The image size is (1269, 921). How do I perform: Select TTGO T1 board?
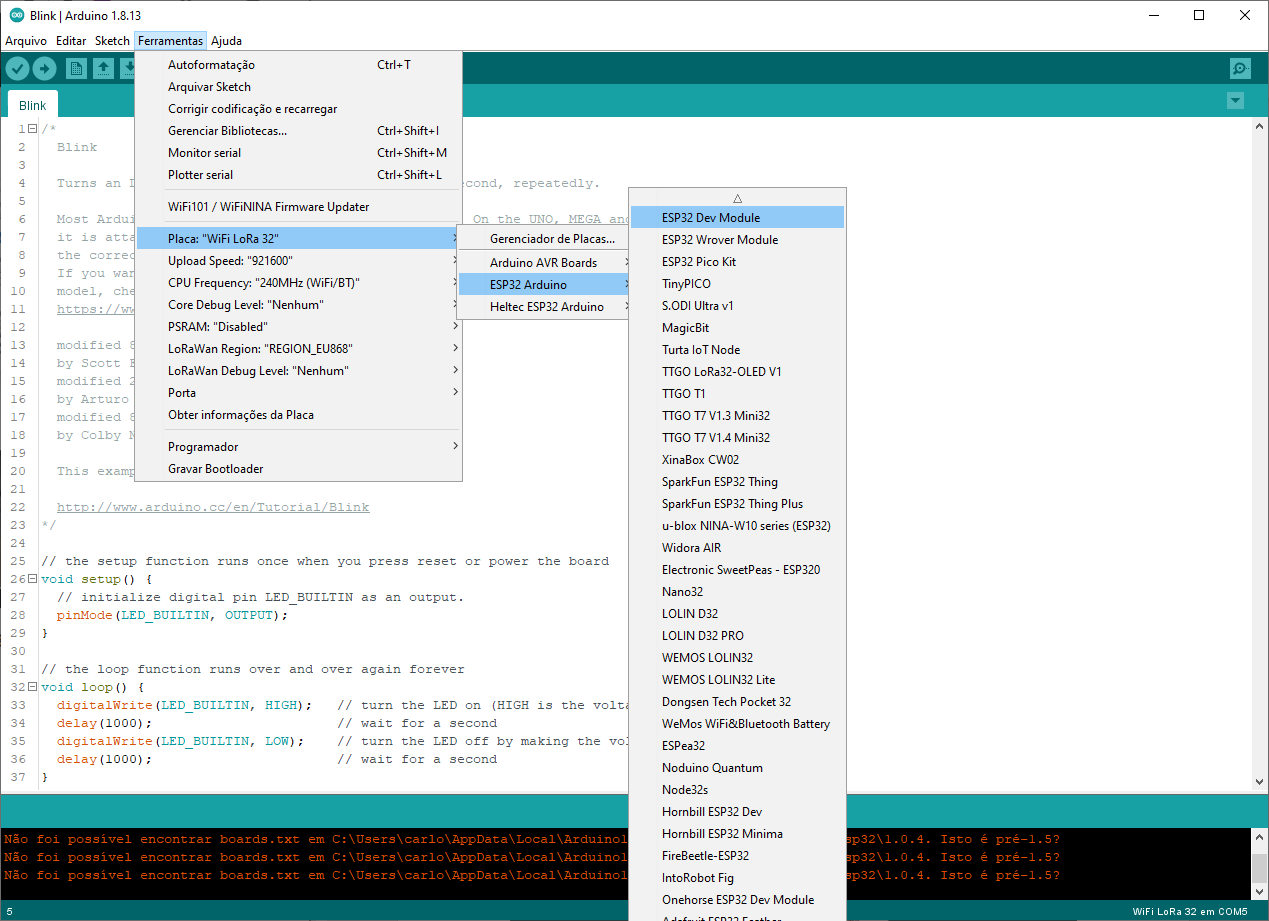pos(738,394)
